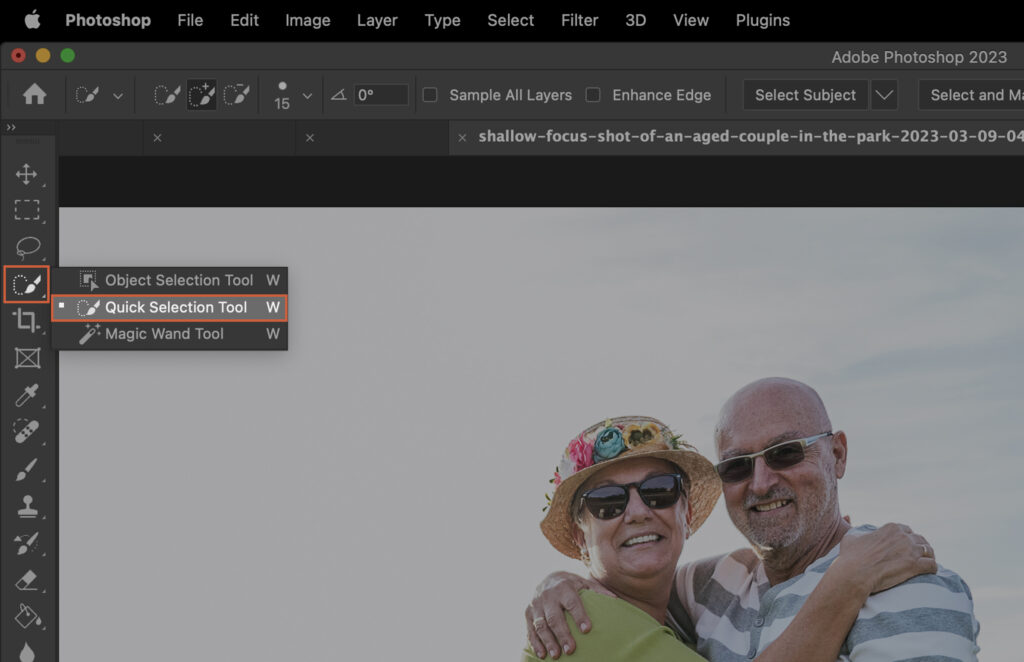Select the Frame tool
1024x662 pixels.
click(27, 354)
